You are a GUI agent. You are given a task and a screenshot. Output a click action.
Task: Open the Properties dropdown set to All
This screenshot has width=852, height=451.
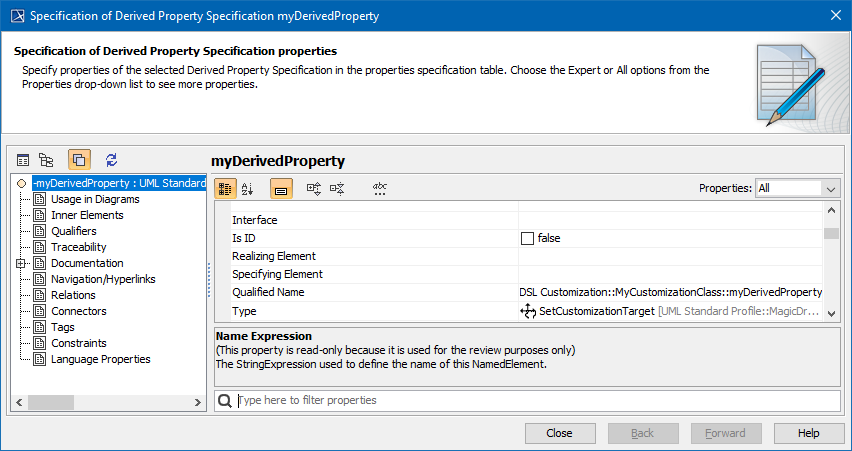point(797,188)
